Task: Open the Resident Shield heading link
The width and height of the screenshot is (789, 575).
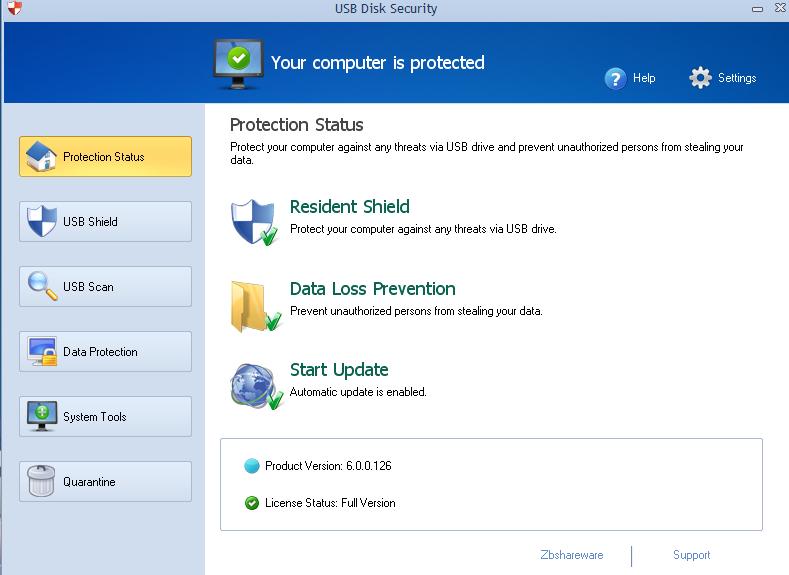Action: pos(350,207)
